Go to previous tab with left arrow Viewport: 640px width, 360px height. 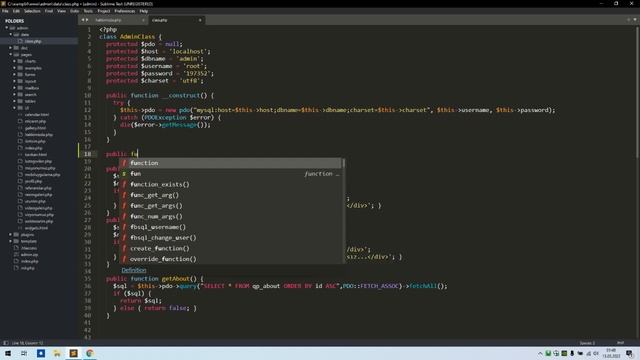83,20
